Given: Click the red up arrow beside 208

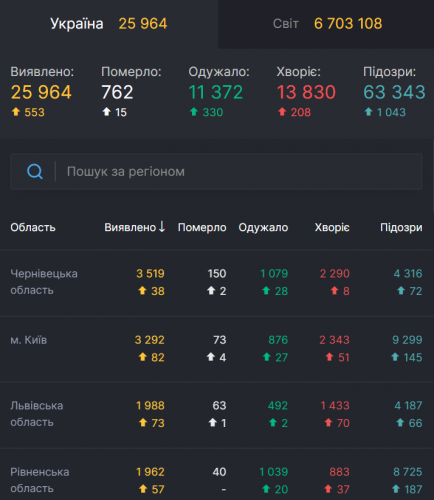Looking at the screenshot, I should point(282,112).
